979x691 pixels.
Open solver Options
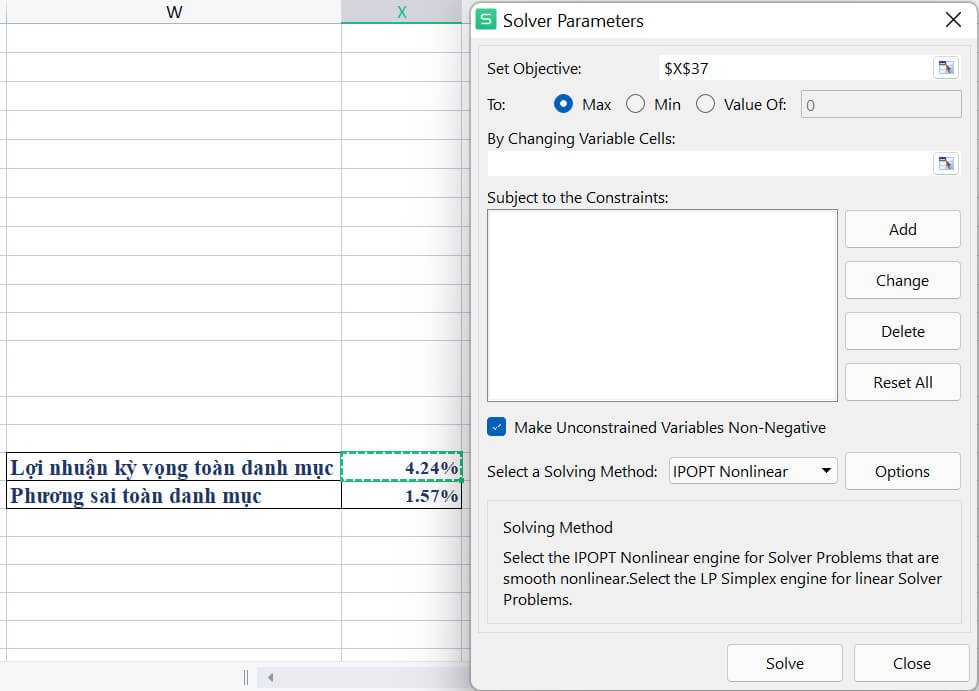(903, 471)
